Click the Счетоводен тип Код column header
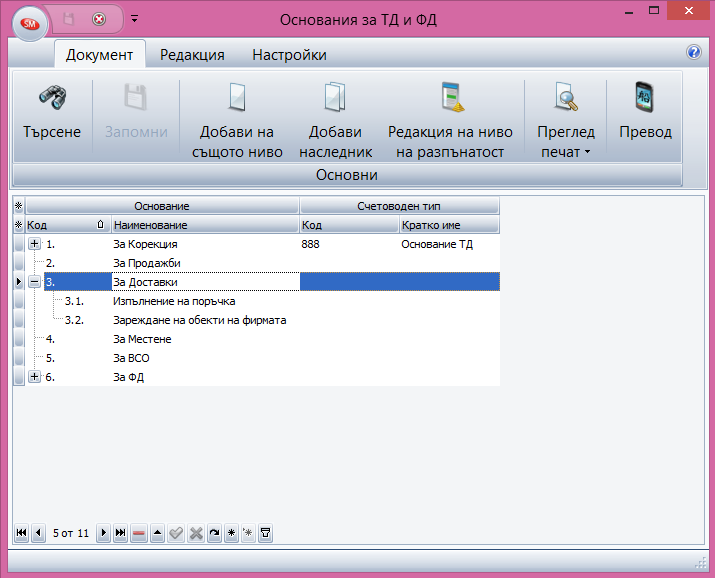This screenshot has width=715, height=578. click(349, 225)
